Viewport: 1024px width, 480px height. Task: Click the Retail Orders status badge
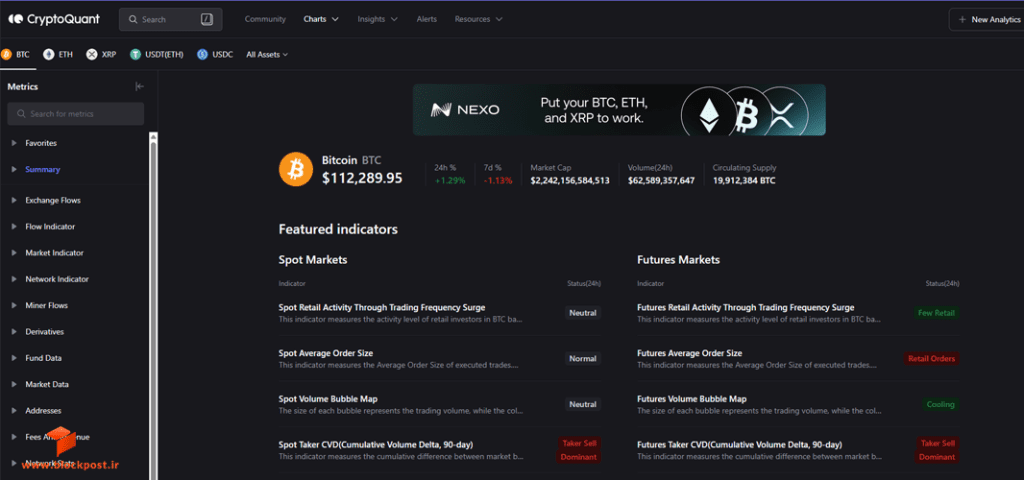pos(931,359)
